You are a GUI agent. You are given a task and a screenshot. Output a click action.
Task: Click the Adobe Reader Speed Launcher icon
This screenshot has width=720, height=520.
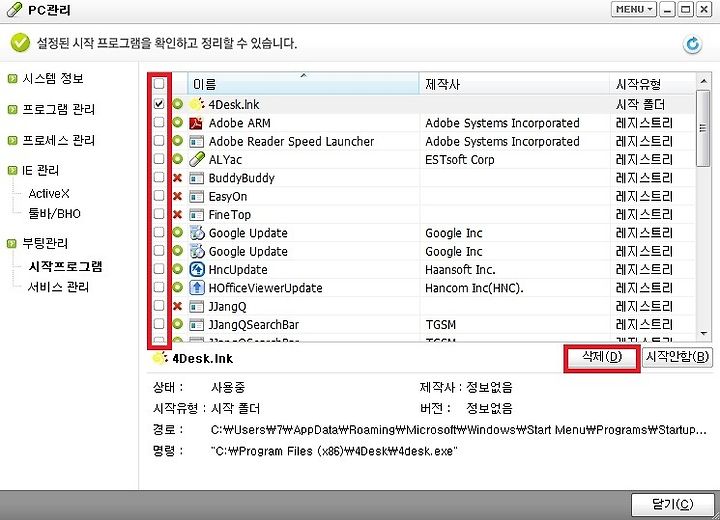click(x=197, y=141)
